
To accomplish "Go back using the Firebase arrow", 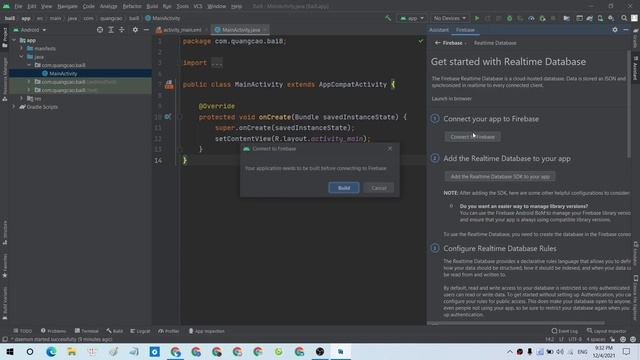I will [438, 43].
